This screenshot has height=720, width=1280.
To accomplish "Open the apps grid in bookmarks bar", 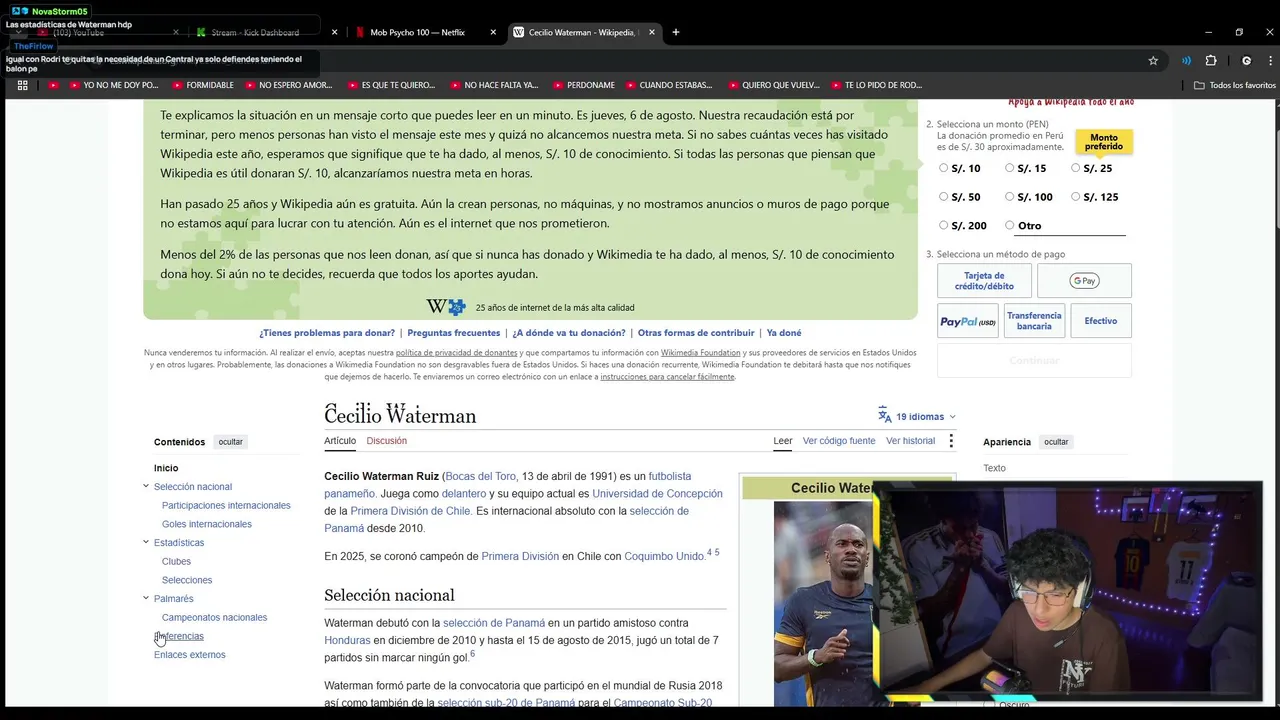I will click(23, 85).
